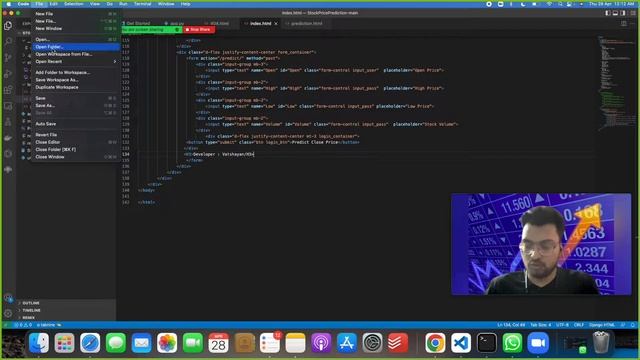Toggle bottom panel layout icon in title bar
Viewport: 640px width, 360px height.
coord(615,13)
